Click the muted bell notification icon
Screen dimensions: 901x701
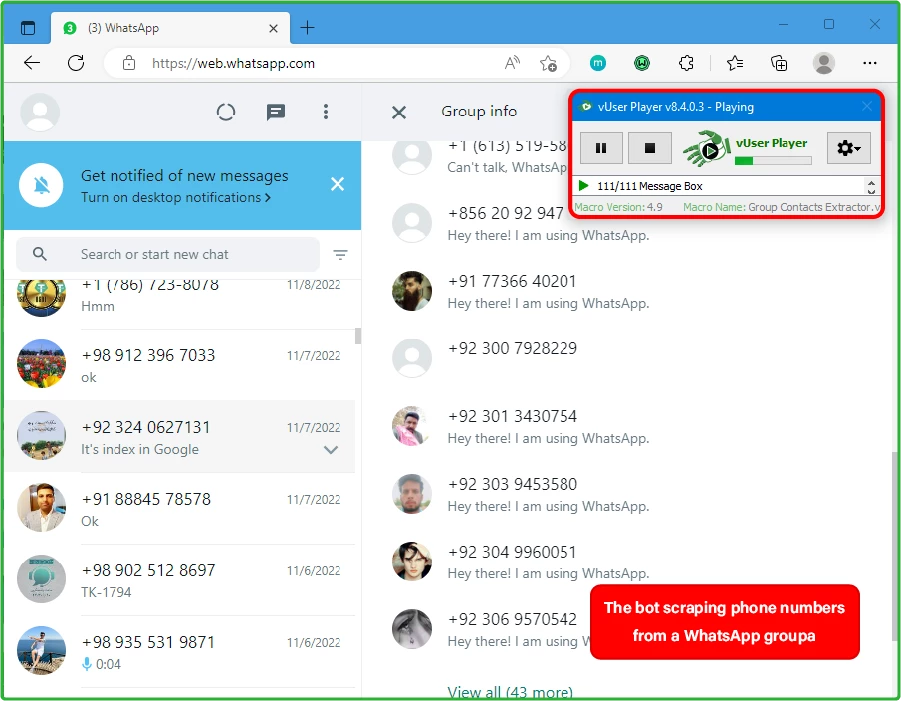coord(41,185)
